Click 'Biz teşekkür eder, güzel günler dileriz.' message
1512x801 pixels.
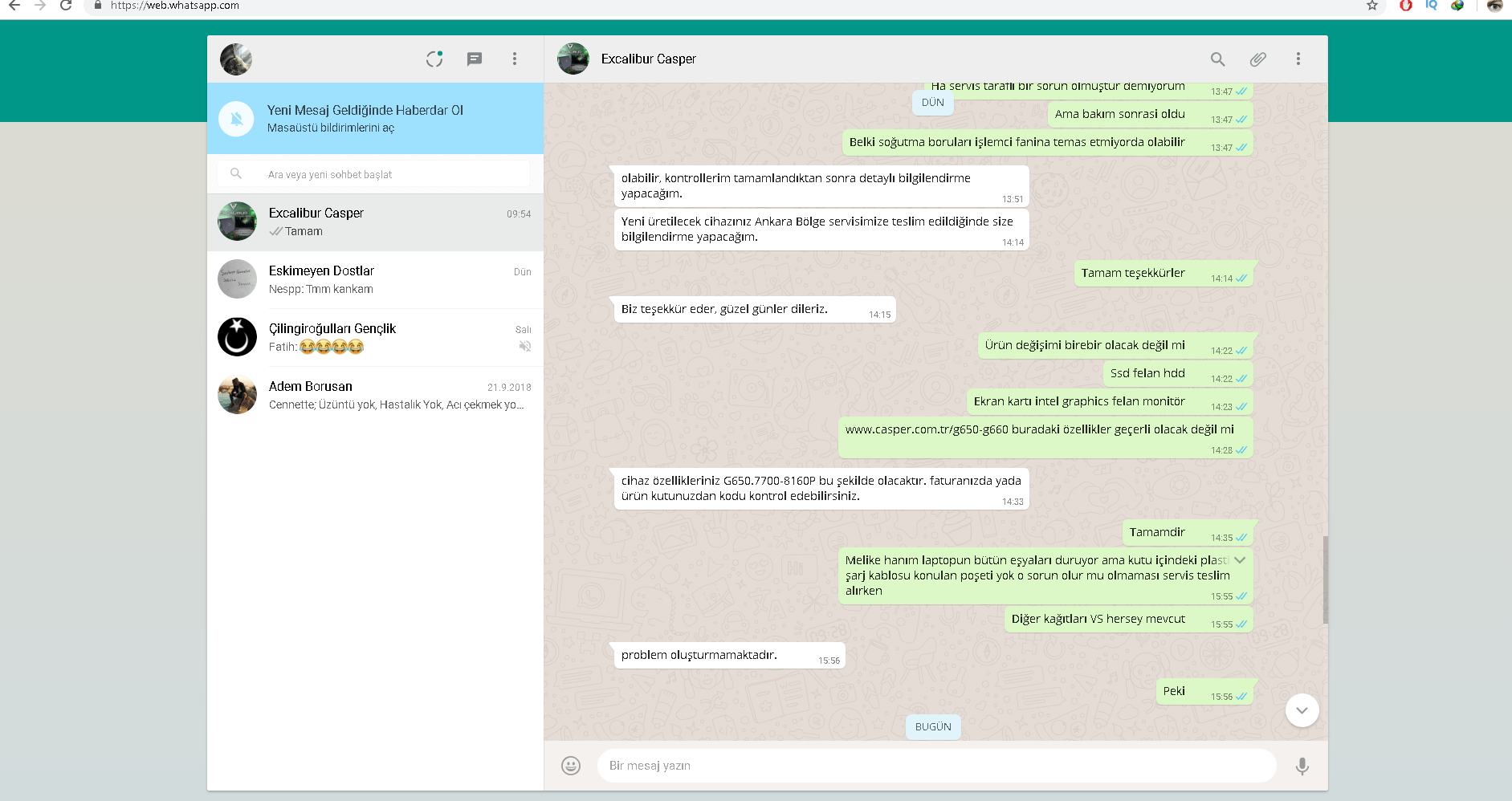click(x=755, y=309)
